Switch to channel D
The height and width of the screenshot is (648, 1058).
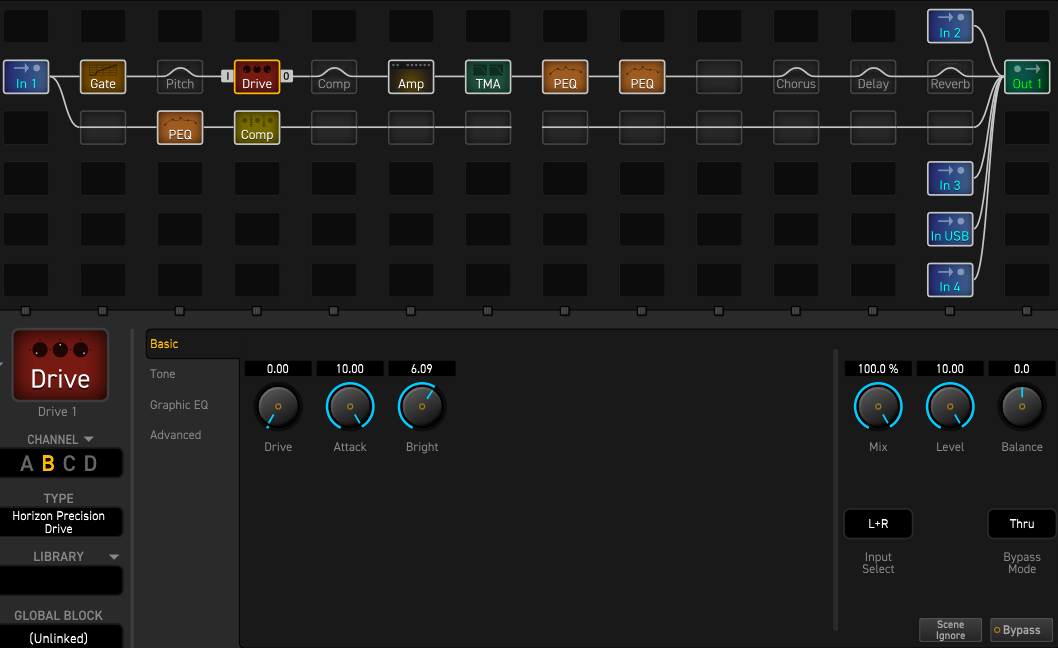pos(90,464)
